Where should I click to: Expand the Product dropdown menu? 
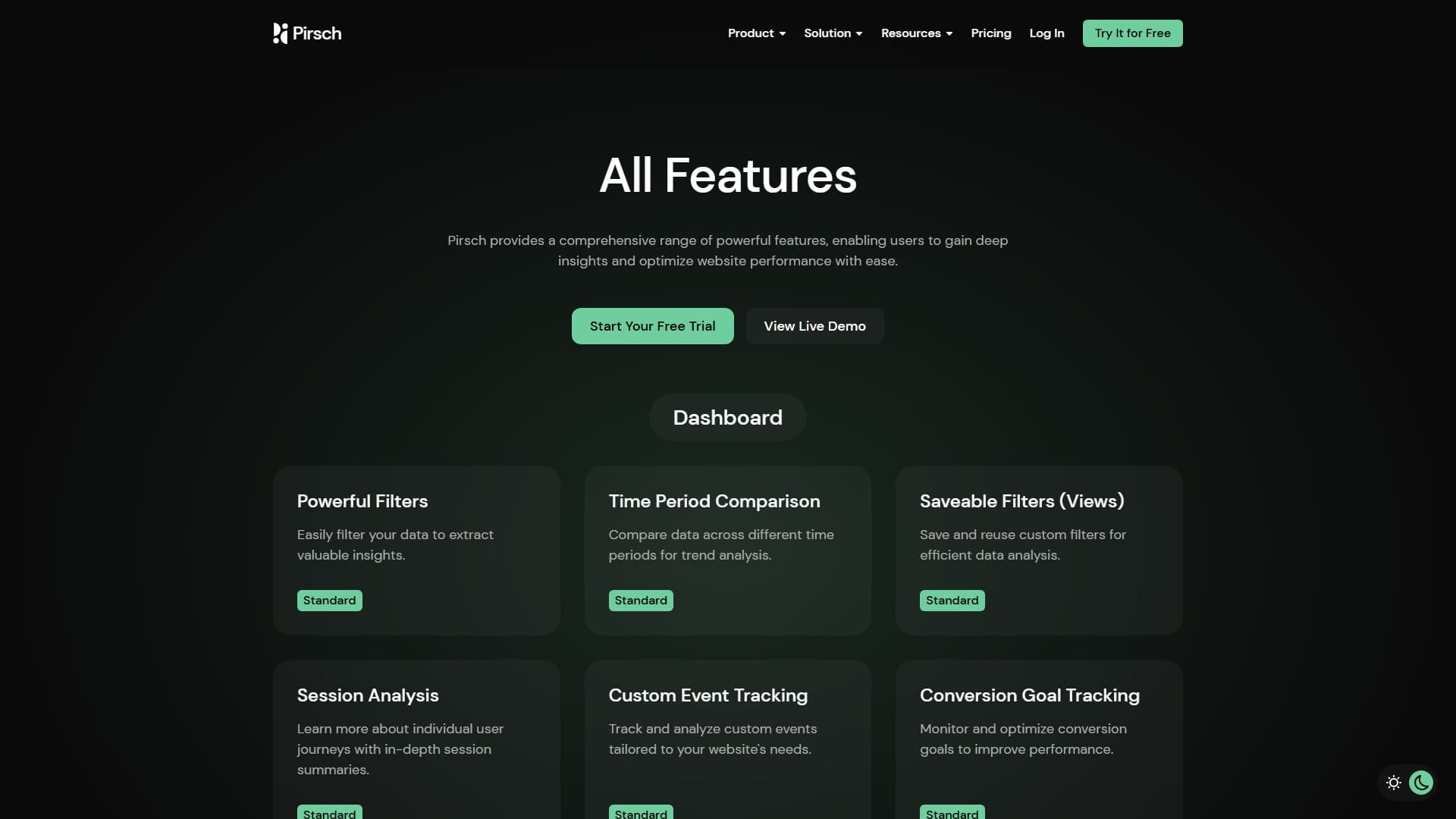[757, 33]
